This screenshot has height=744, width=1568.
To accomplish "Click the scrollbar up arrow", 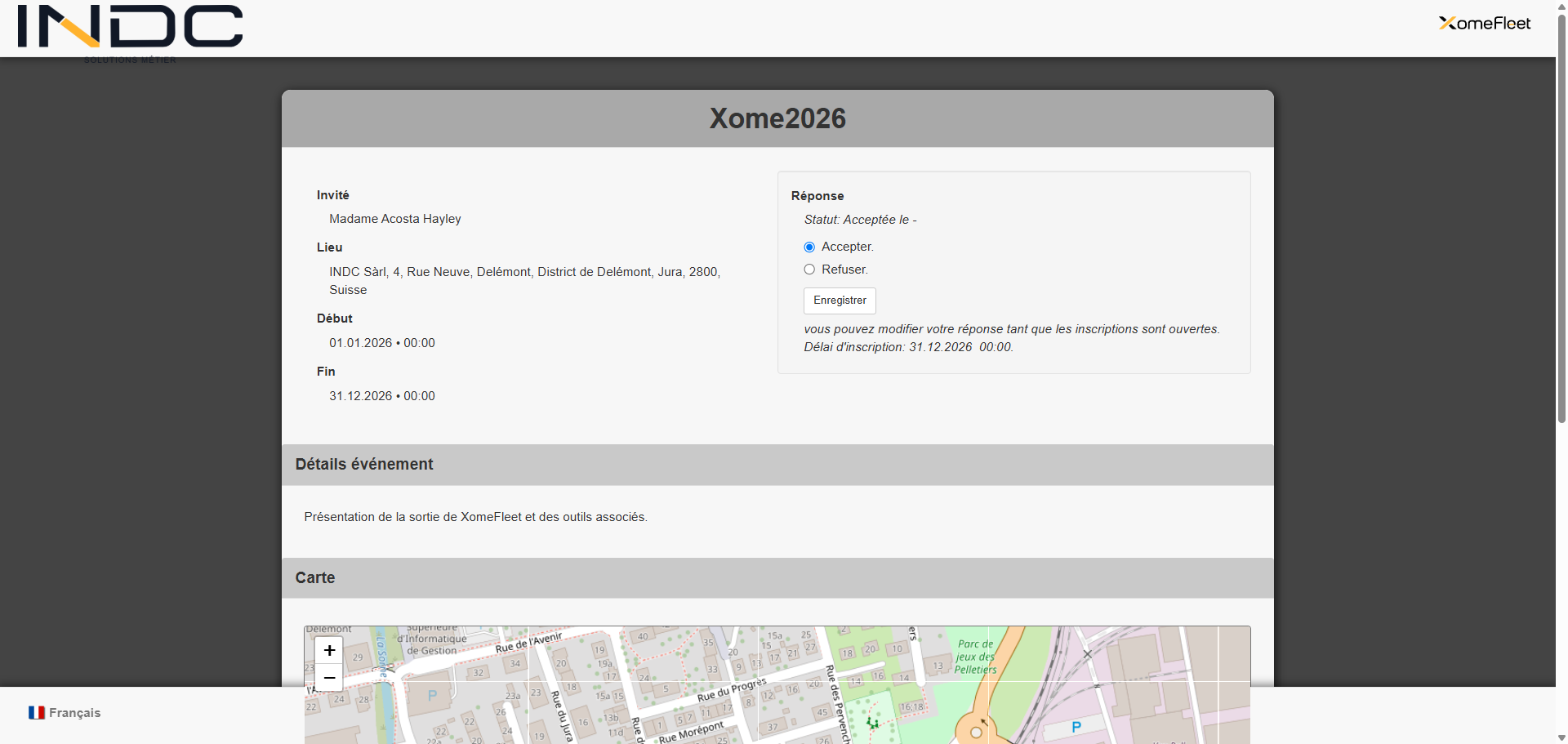I will tap(1561, 6).
